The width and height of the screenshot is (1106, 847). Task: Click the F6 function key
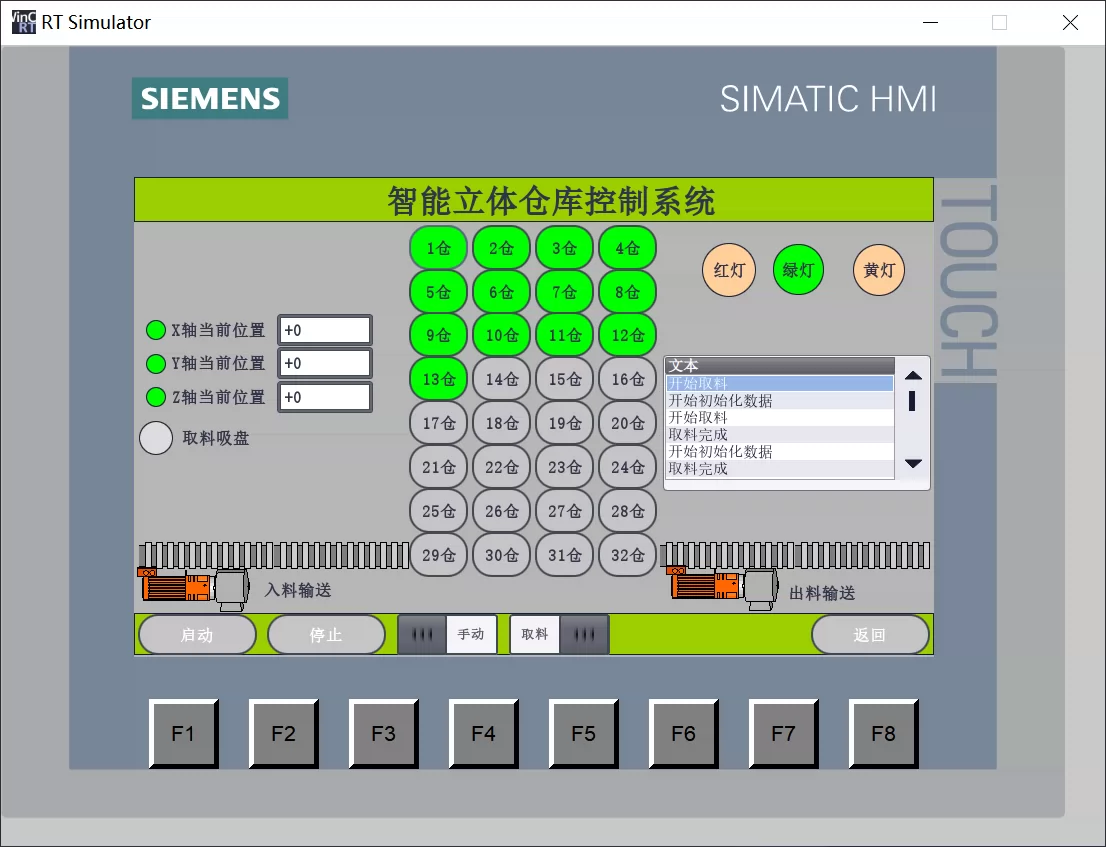tap(683, 733)
